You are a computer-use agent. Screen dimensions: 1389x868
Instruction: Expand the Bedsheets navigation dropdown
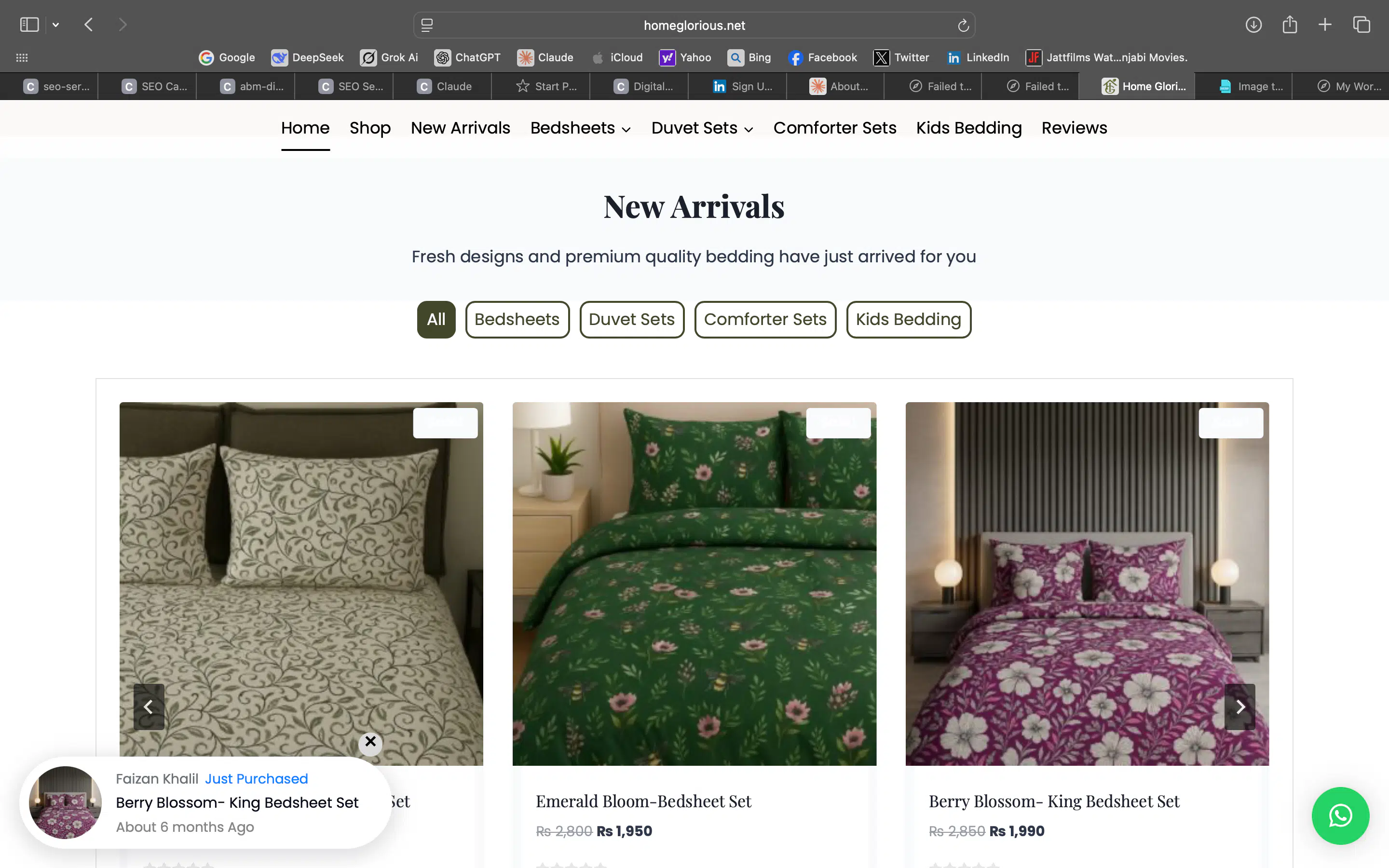tap(580, 128)
